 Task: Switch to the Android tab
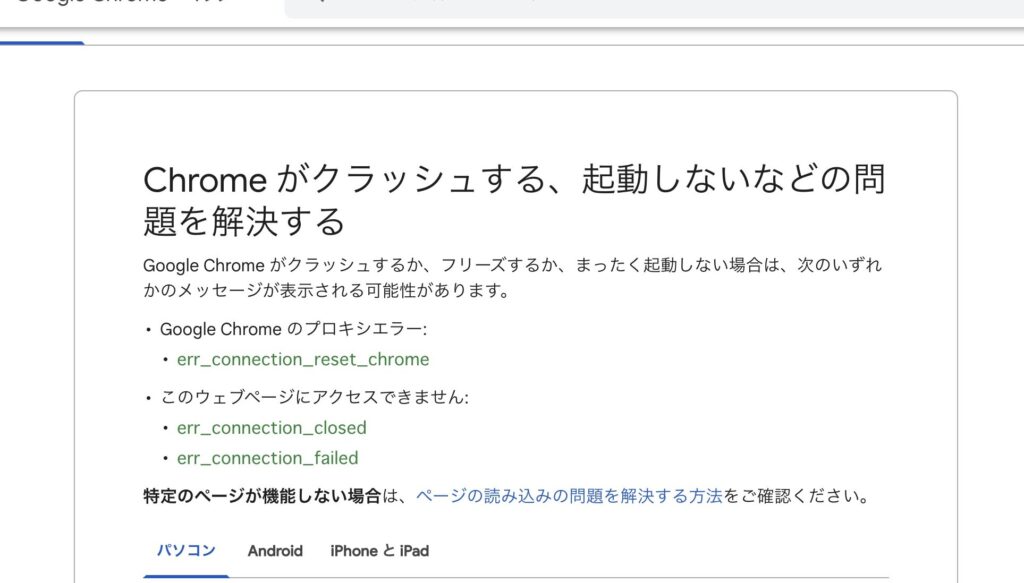[x=275, y=551]
